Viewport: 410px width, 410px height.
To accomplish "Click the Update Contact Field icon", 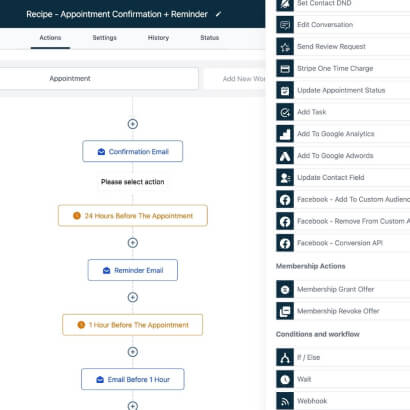I will click(285, 177).
